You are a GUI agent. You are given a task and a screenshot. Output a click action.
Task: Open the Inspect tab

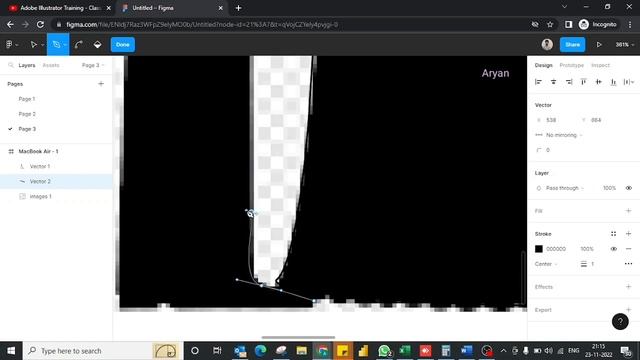pos(600,65)
